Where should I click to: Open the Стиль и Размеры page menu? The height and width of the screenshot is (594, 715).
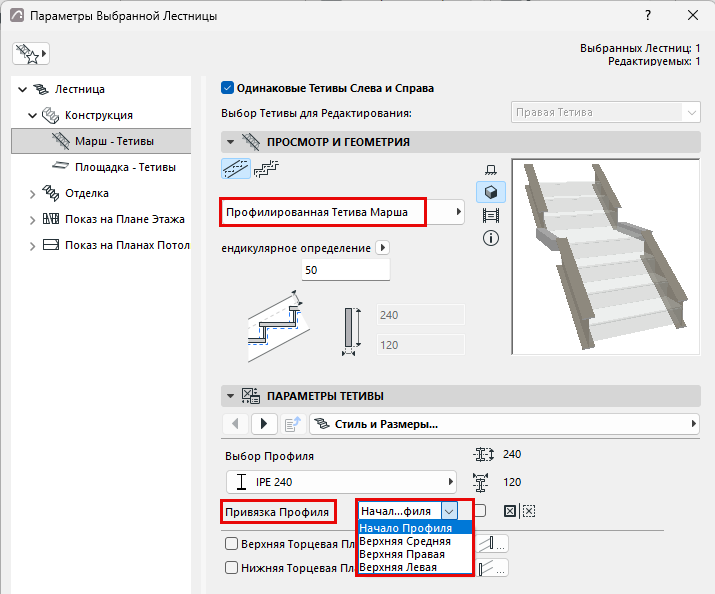click(x=504, y=424)
